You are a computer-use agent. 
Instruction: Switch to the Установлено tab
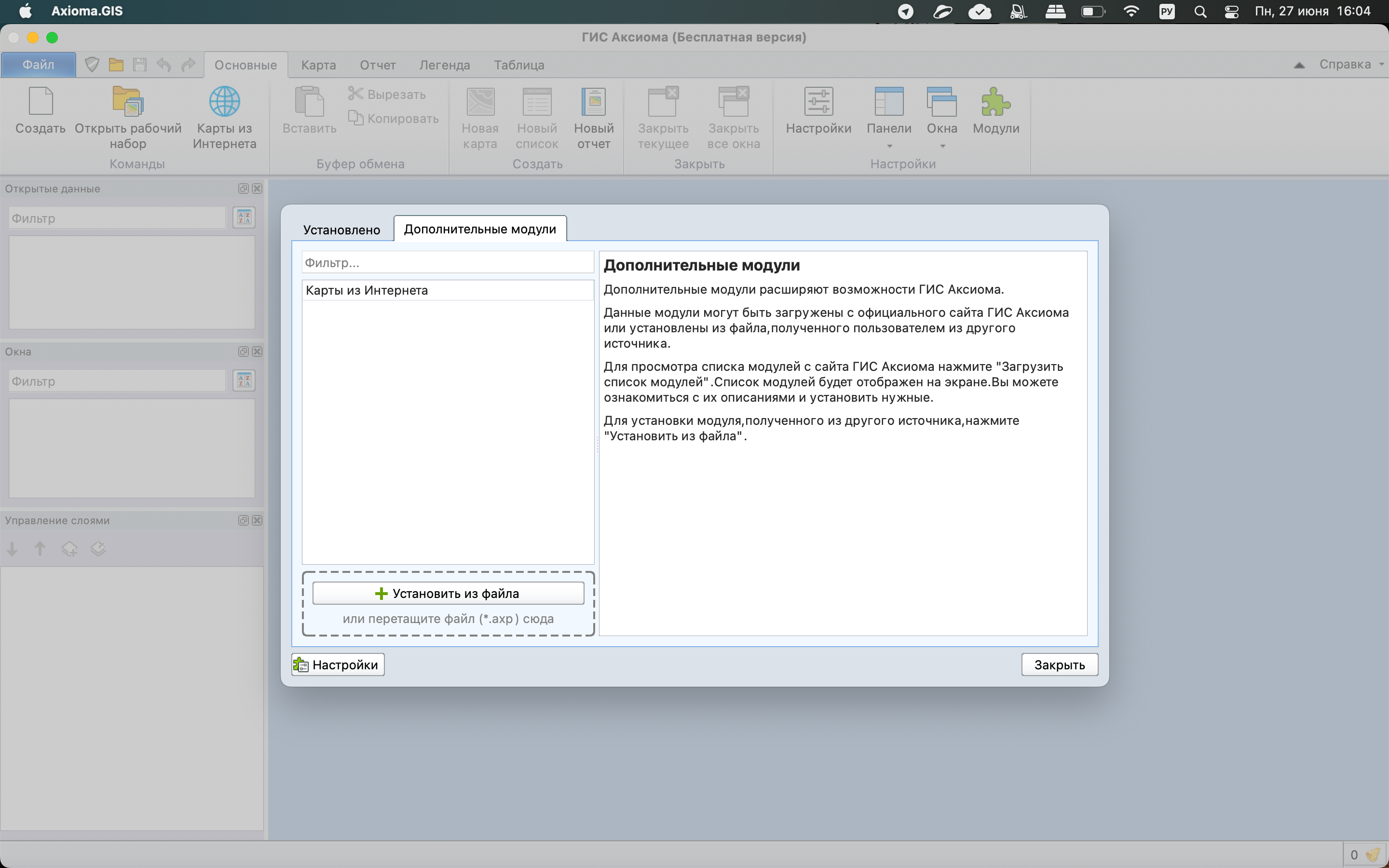[x=341, y=230]
